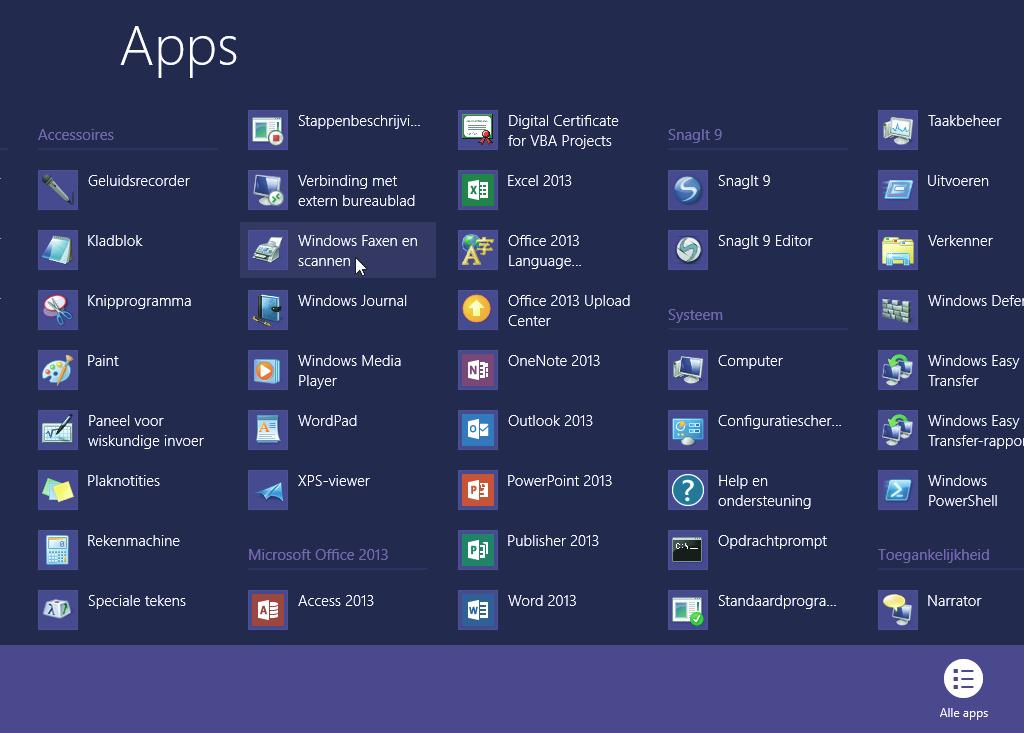Launch the Windows PowerShell icon
1024x733 pixels.
(898, 490)
